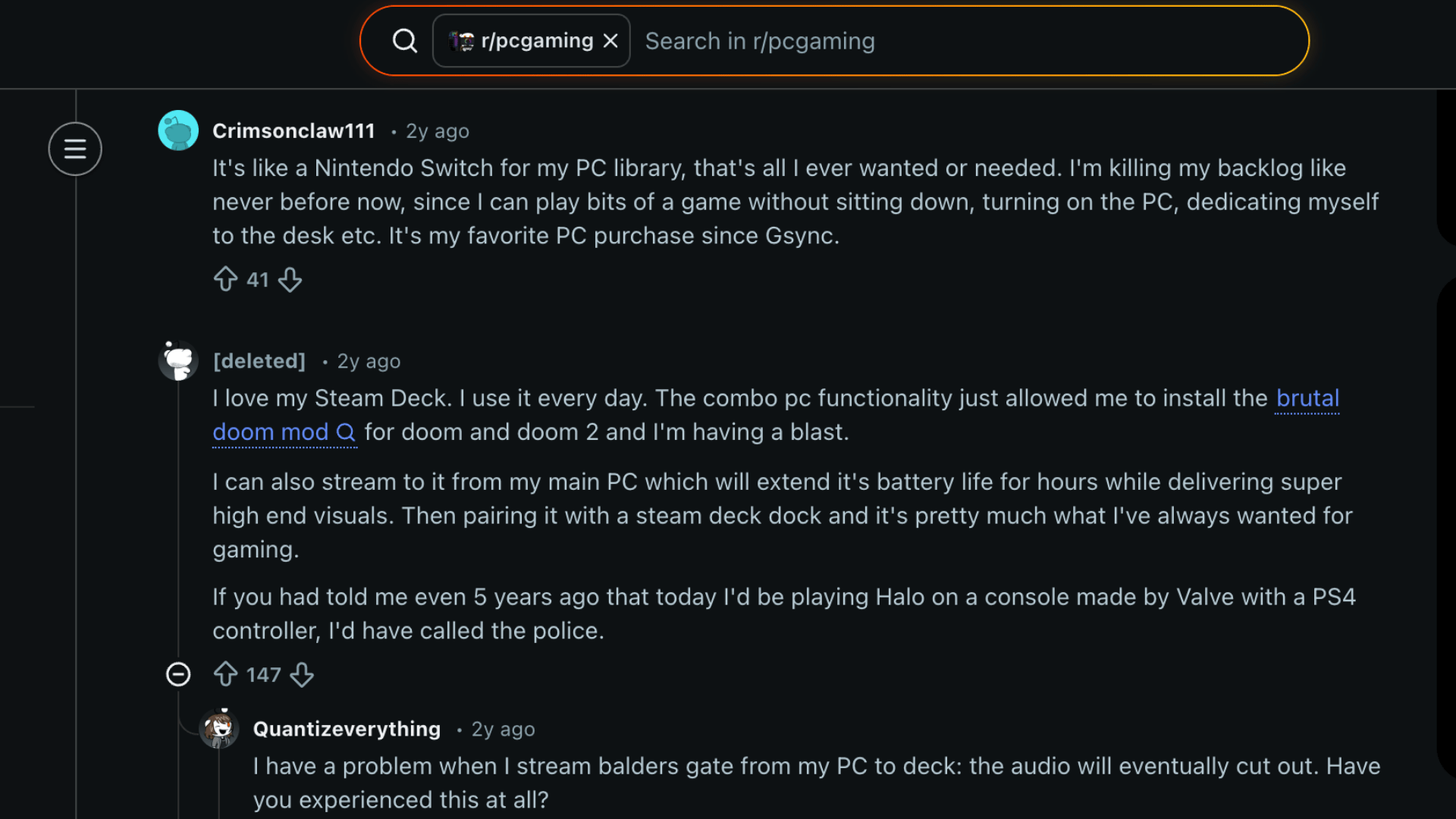Screen dimensions: 1456x819
Task: Click the 41 vote count
Action: 258,279
